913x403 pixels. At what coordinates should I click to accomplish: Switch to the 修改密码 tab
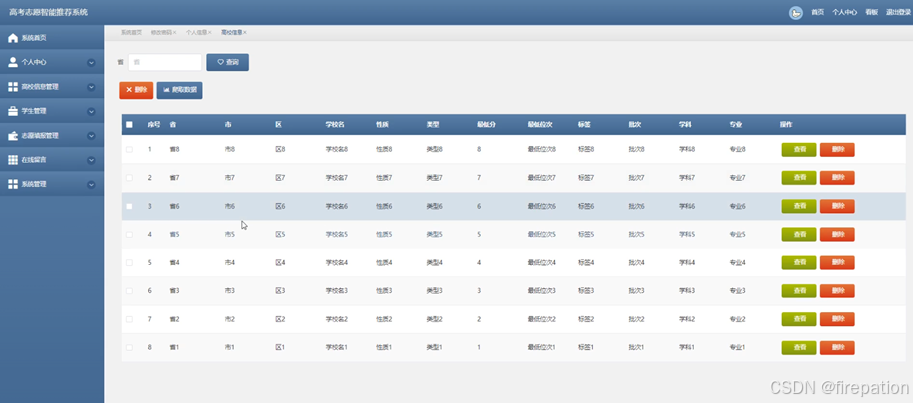[x=161, y=33]
